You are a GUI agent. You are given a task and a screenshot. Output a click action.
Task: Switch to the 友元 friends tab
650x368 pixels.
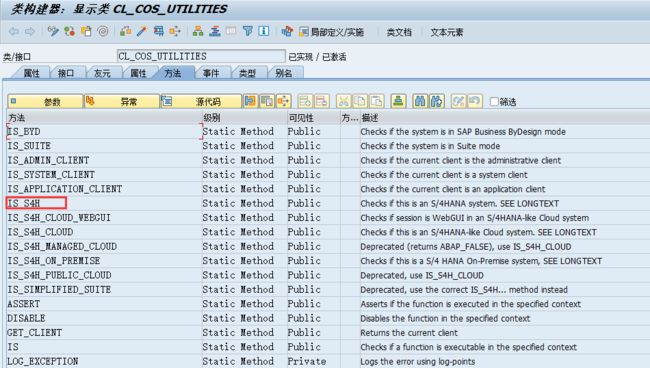(x=102, y=73)
